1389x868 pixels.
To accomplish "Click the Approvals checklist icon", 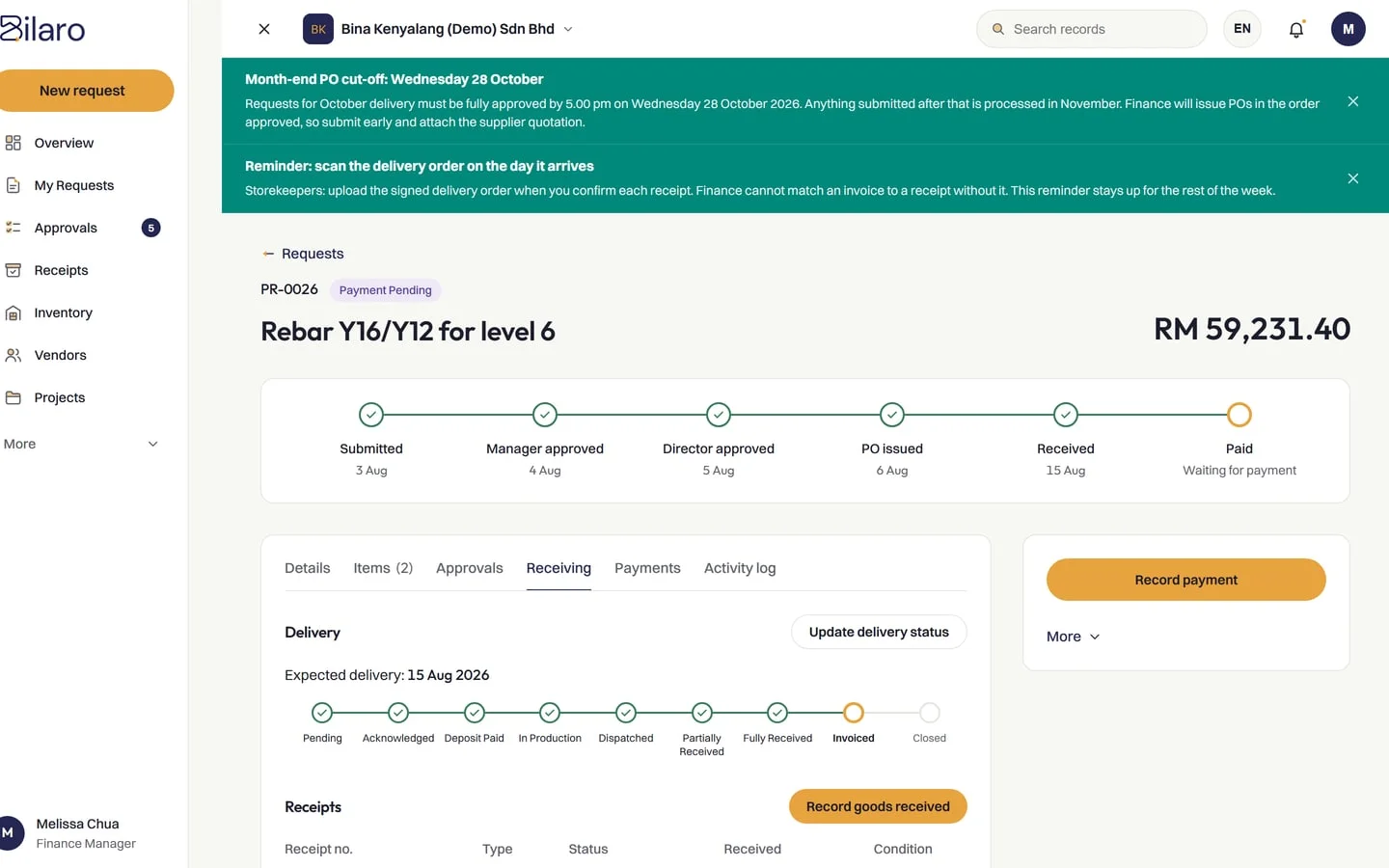I will tap(14, 228).
